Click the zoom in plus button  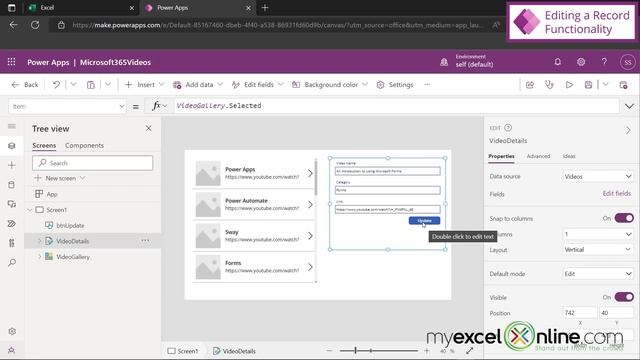coord(427,351)
